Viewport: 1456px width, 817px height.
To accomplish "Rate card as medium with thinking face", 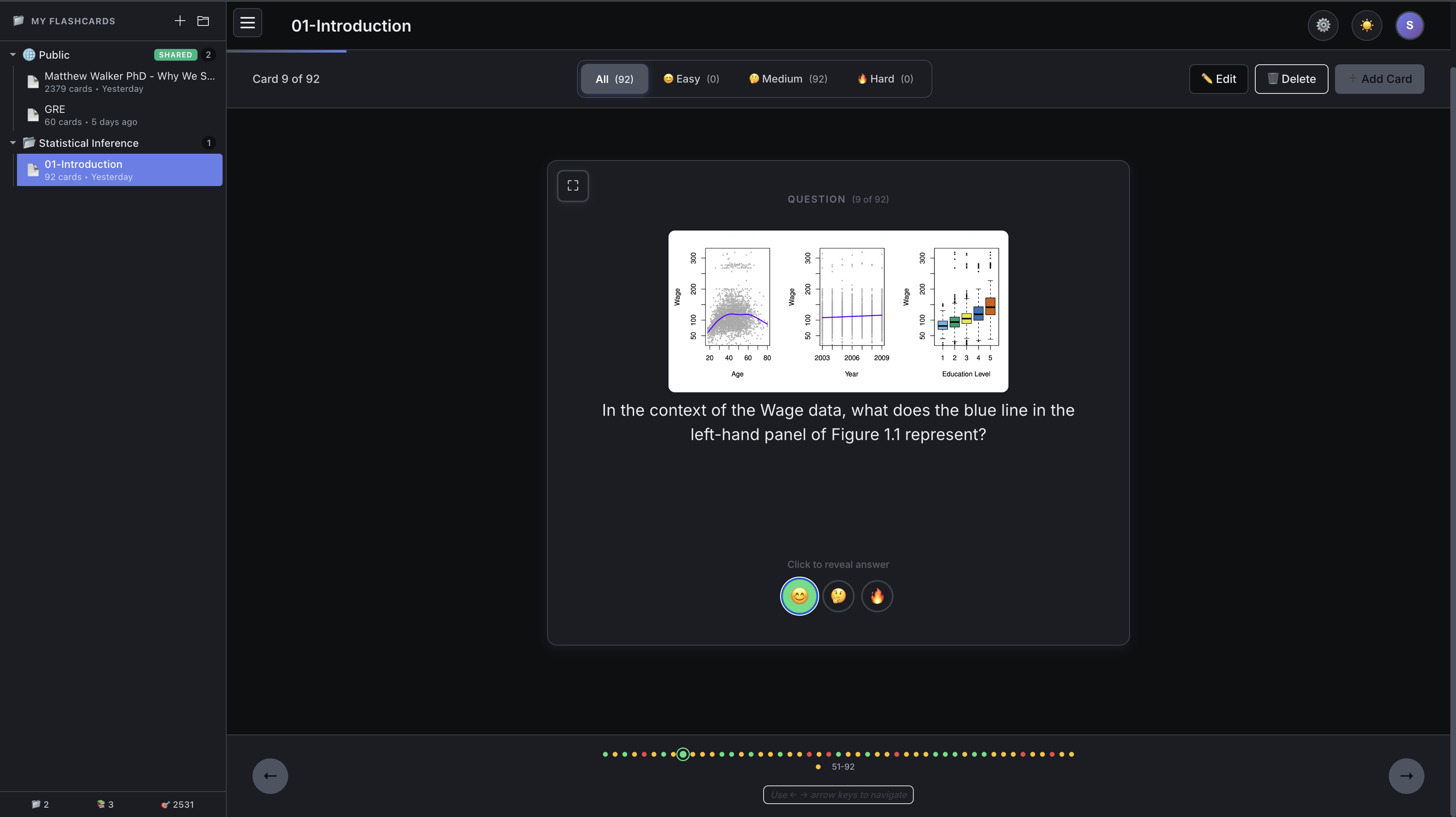I will [x=838, y=596].
